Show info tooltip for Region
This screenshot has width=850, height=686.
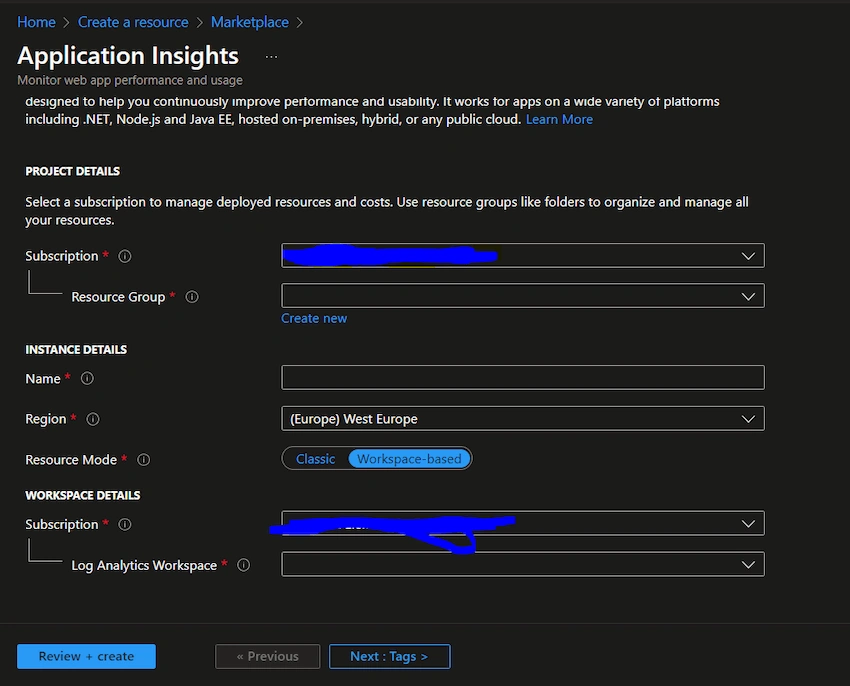93,419
